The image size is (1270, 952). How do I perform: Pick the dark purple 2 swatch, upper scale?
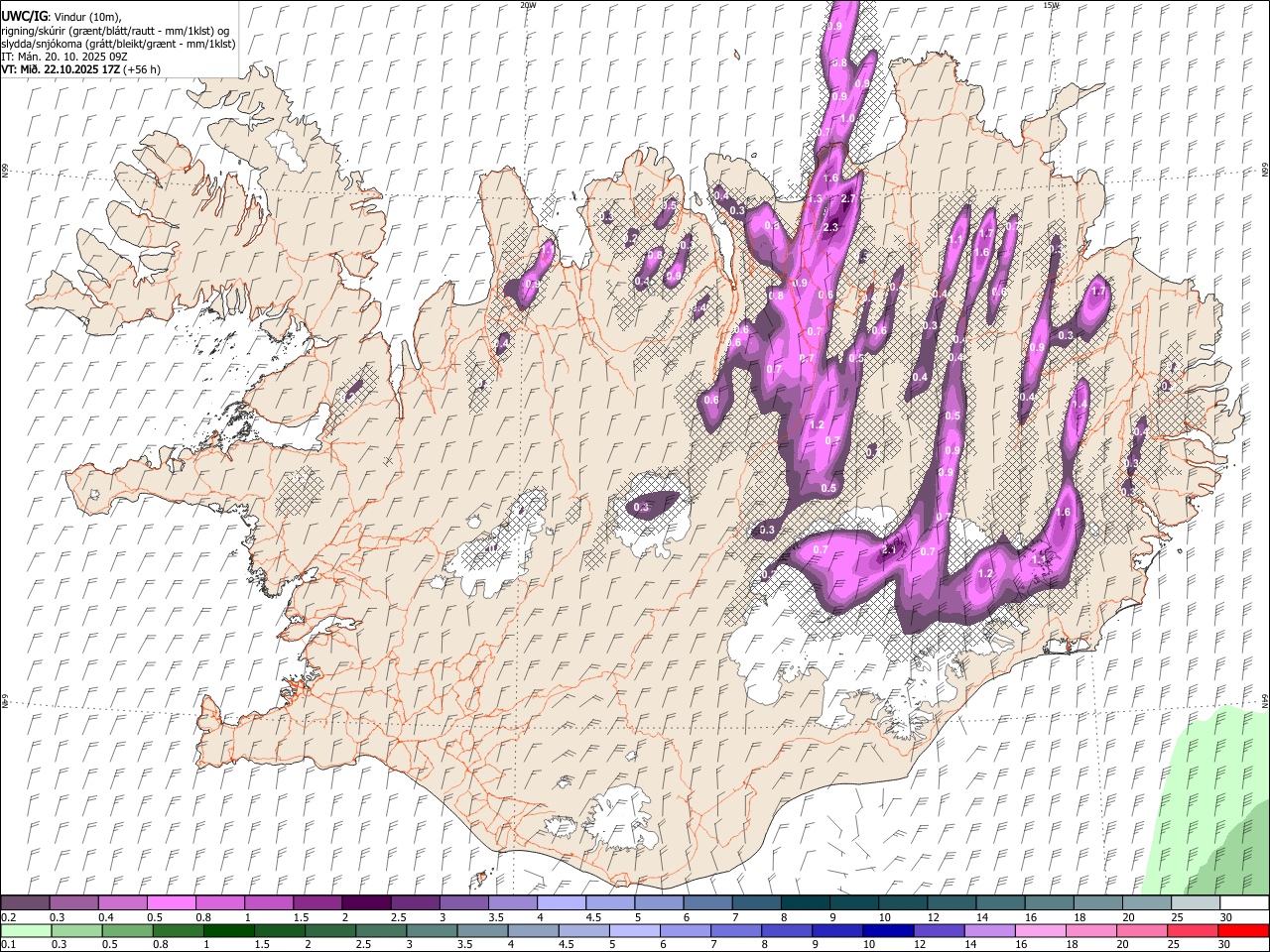pyautogui.click(x=366, y=902)
